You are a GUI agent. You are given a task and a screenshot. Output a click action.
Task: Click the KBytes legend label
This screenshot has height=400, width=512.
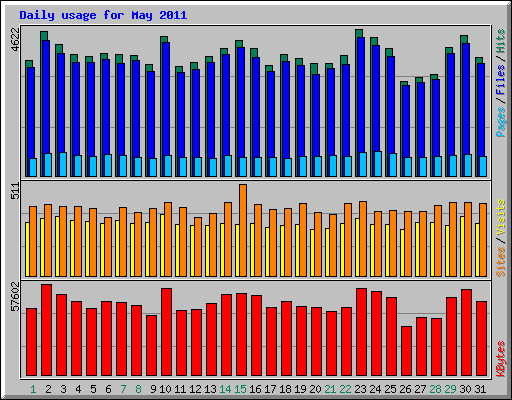pos(500,359)
